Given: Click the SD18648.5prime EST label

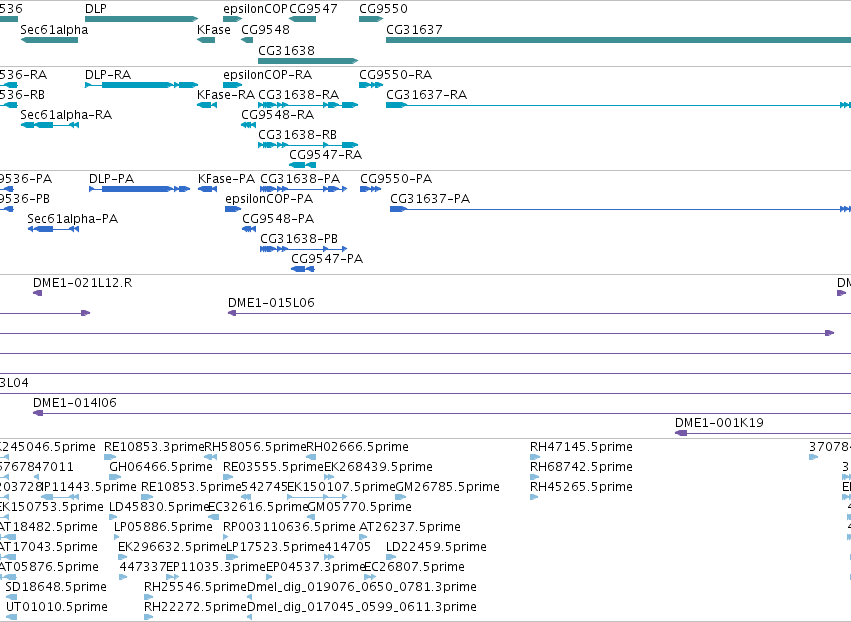Looking at the screenshot, I should [56, 588].
